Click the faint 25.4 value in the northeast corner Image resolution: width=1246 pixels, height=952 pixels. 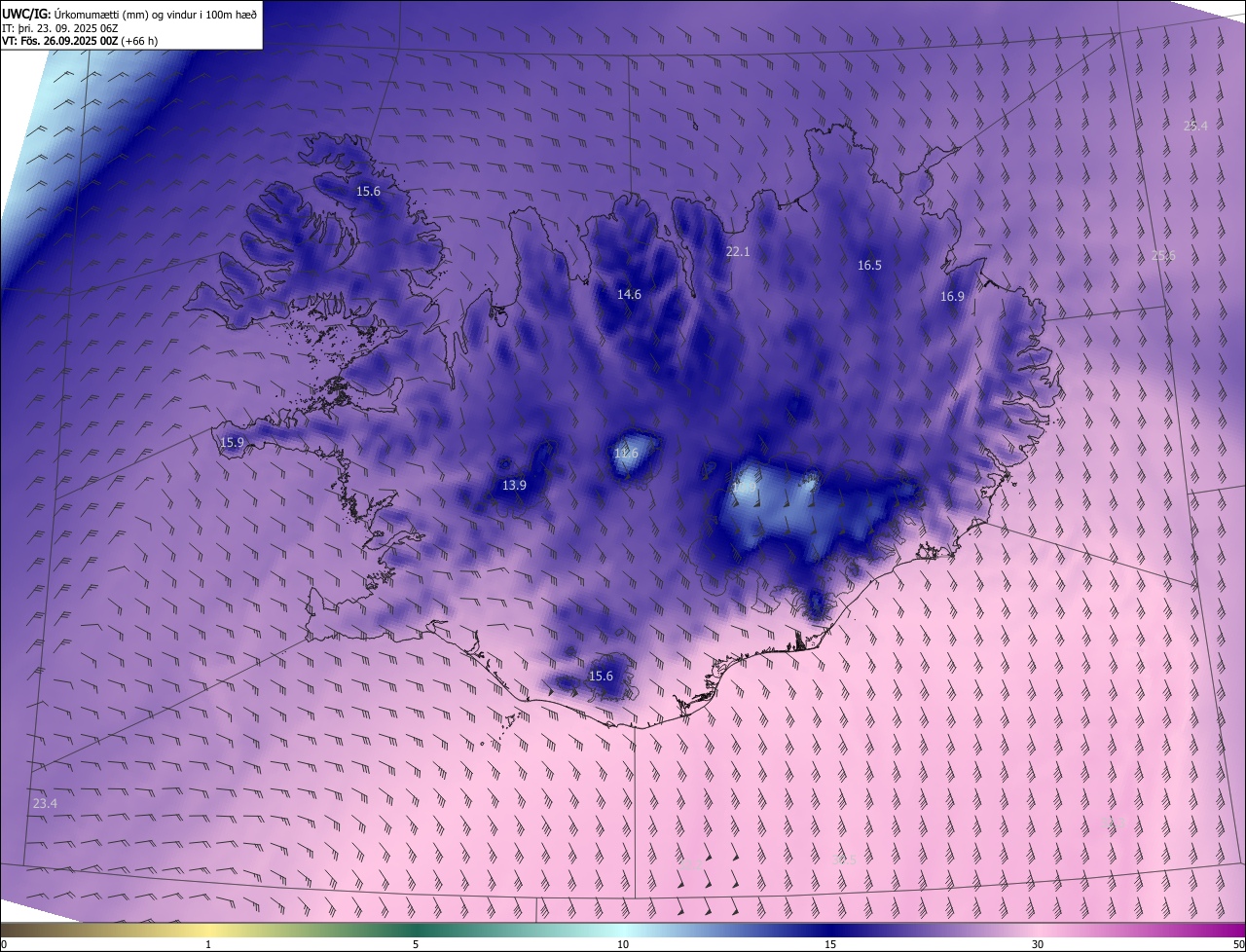click(x=1195, y=127)
